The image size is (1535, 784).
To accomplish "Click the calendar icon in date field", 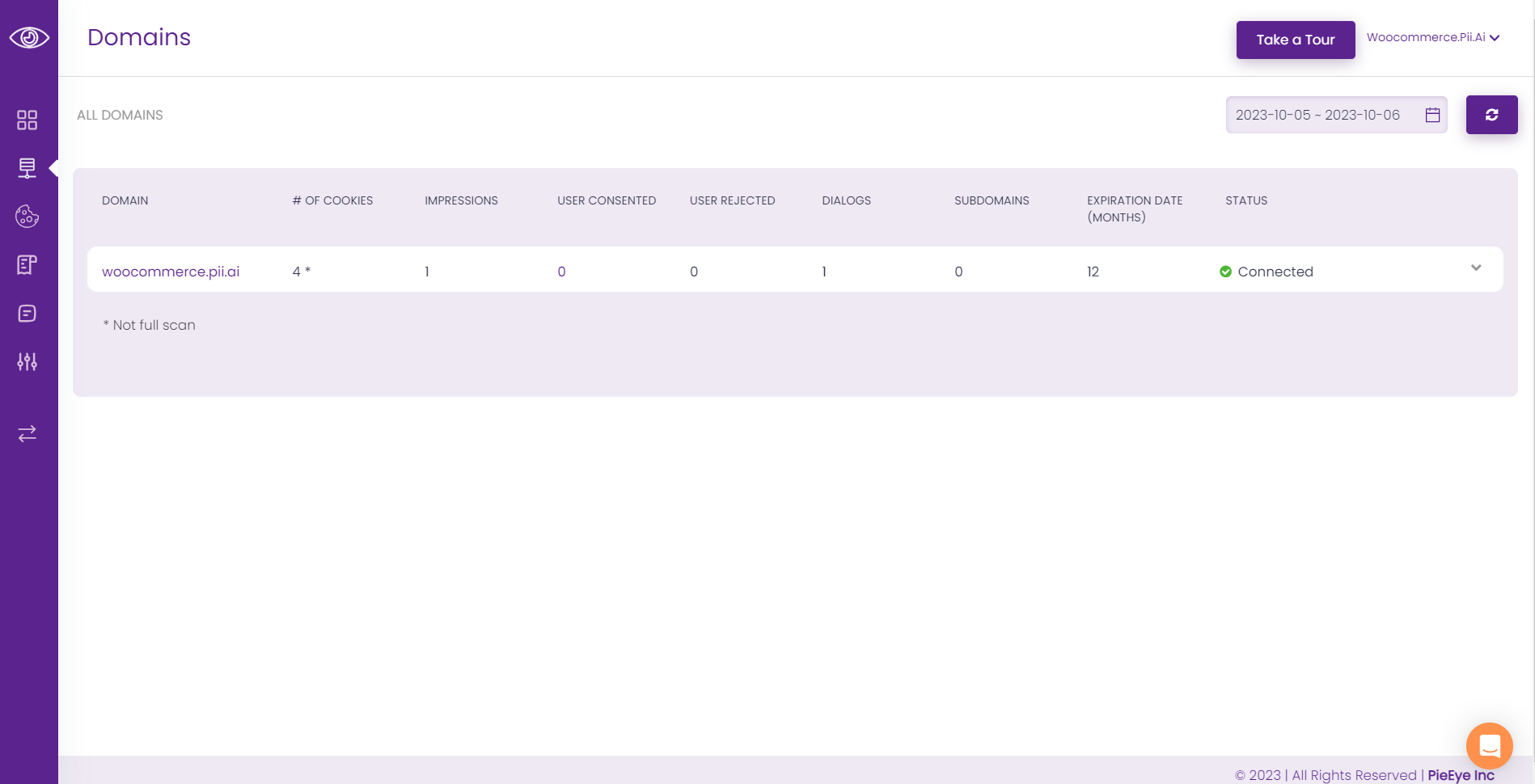I will (1432, 115).
